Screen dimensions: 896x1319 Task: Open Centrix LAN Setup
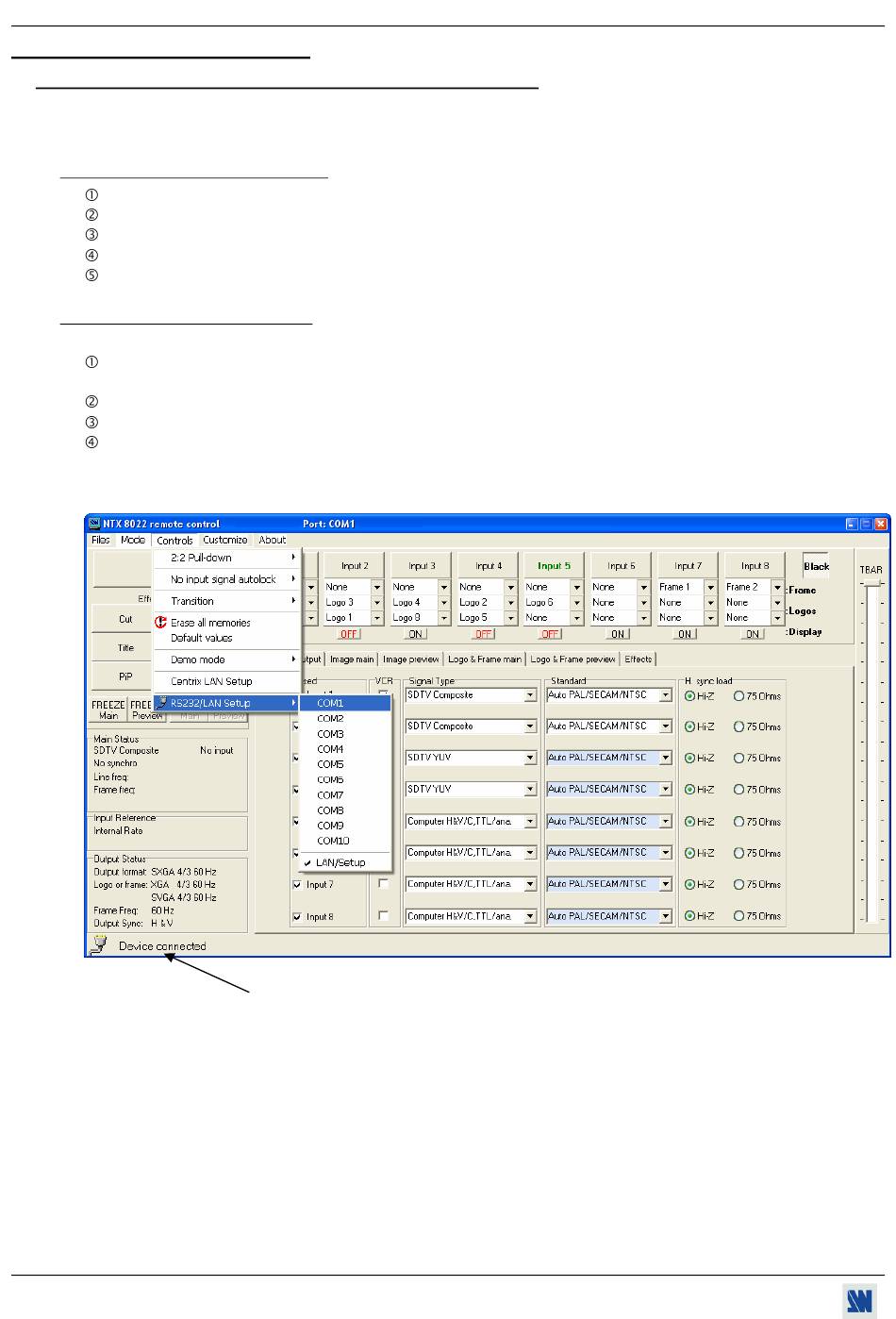tap(226, 681)
